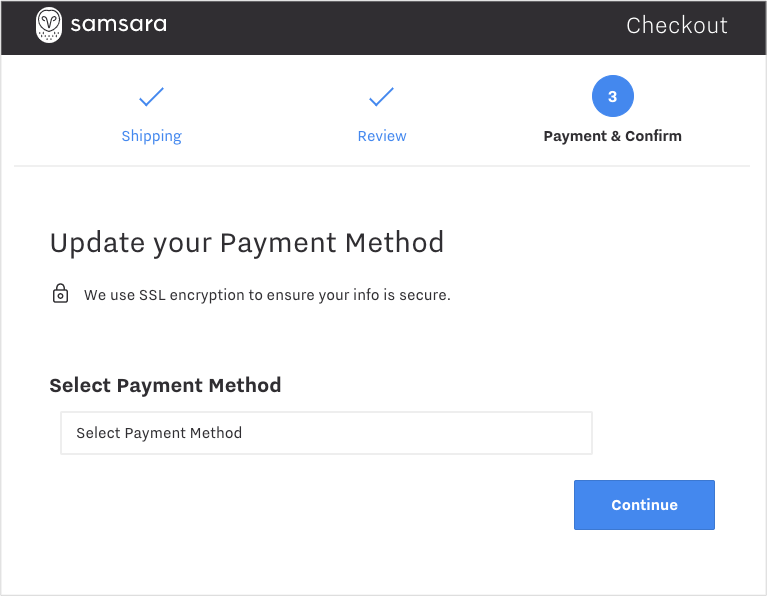Viewport: 767px width, 596px height.
Task: Click the Checkout title in the header
Action: (677, 25)
